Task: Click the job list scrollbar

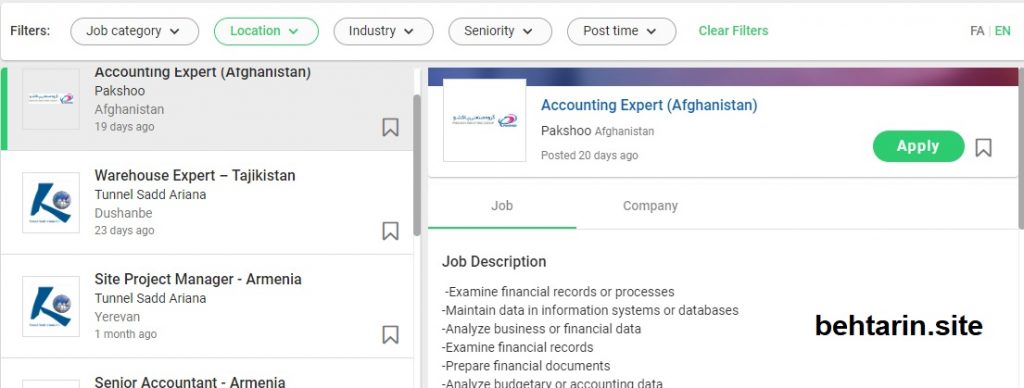Action: pyautogui.click(x=417, y=165)
